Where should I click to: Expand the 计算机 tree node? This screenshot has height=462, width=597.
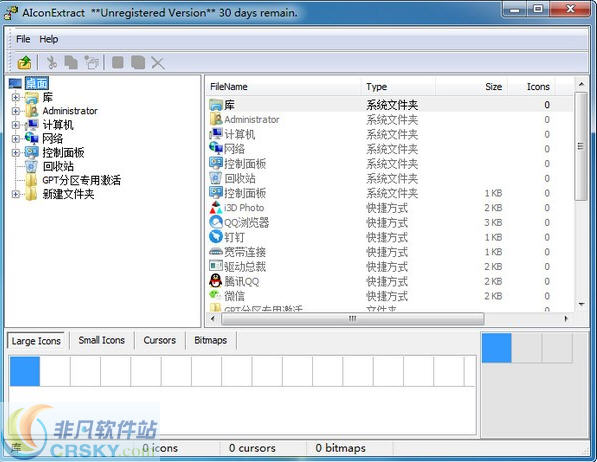pos(16,125)
